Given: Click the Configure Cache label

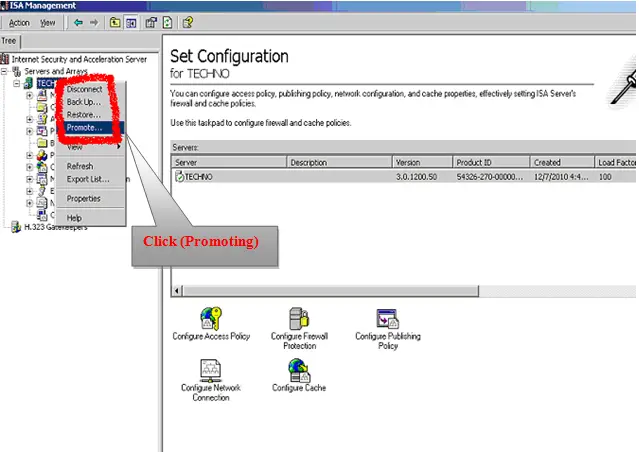Looking at the screenshot, I should 299,388.
